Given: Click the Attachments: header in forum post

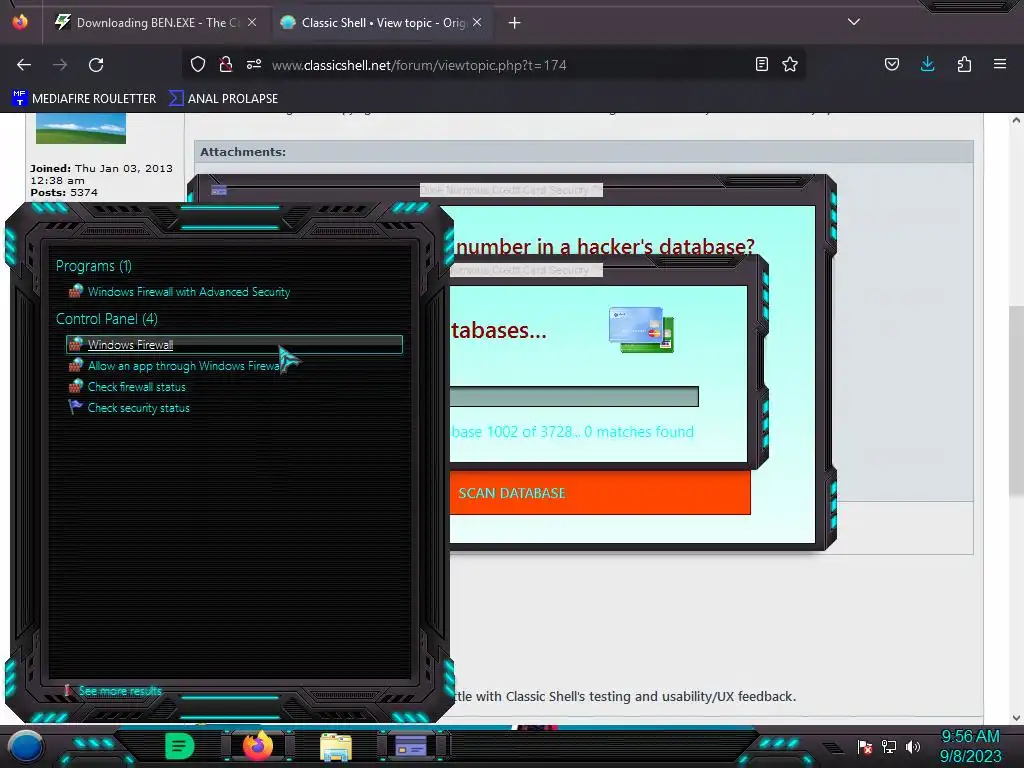Looking at the screenshot, I should 243,152.
